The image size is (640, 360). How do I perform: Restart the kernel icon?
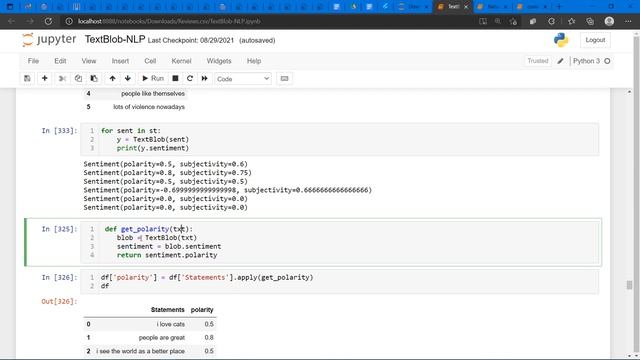190,78
